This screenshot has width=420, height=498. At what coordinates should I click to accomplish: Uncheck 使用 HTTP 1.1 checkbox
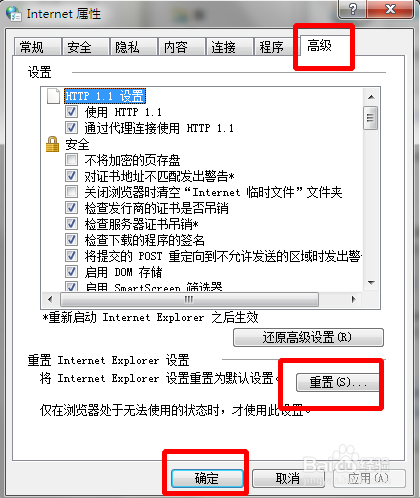(71, 112)
